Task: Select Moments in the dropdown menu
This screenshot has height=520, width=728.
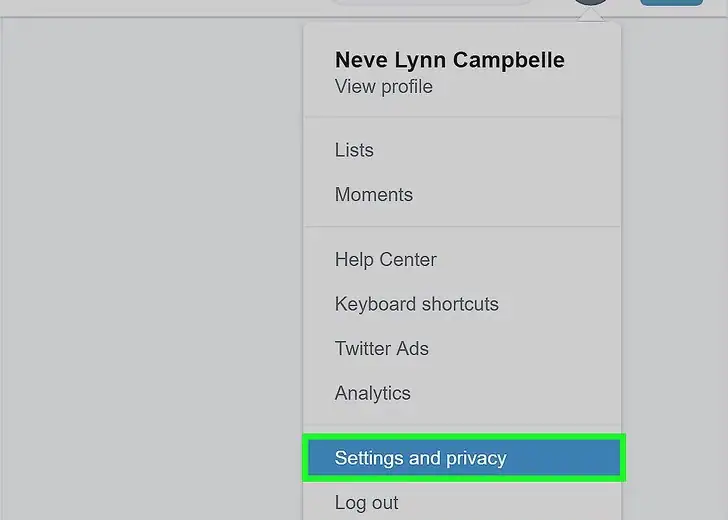Action: pos(374,195)
